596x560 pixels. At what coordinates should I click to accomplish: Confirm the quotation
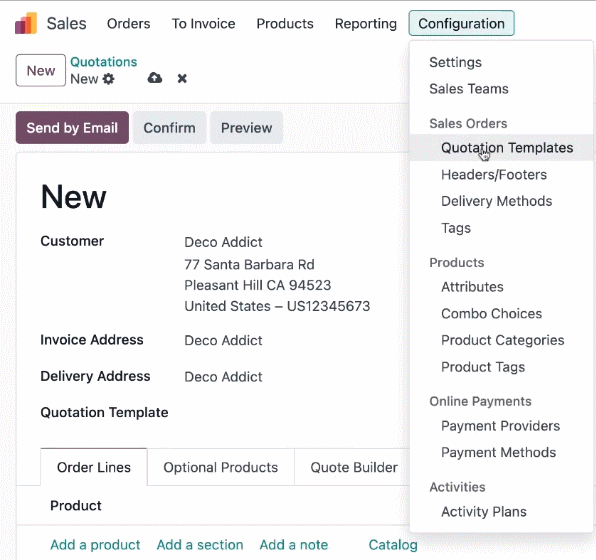click(170, 128)
